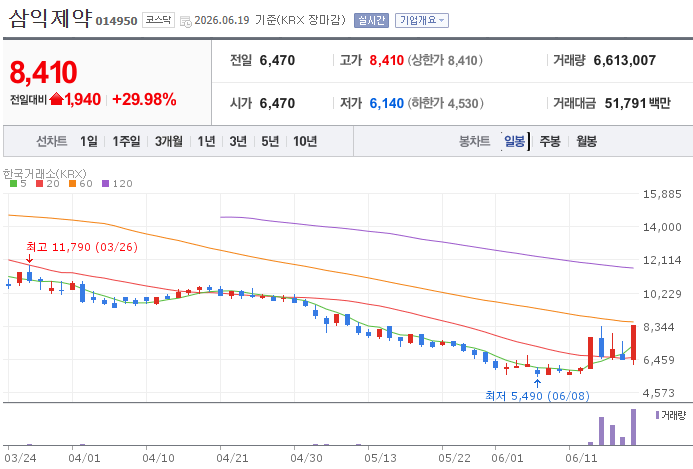Click the 06/11 date axis label
The height and width of the screenshot is (469, 693).
581,458
